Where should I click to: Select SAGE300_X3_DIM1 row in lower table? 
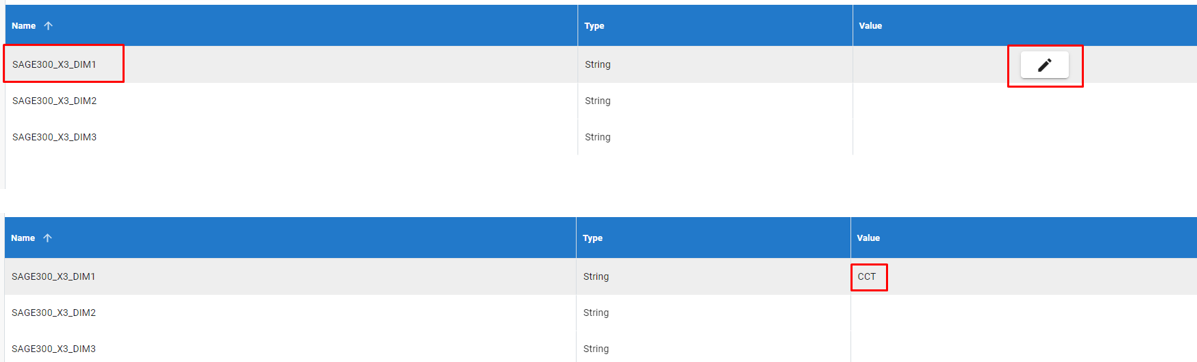[x=598, y=276]
